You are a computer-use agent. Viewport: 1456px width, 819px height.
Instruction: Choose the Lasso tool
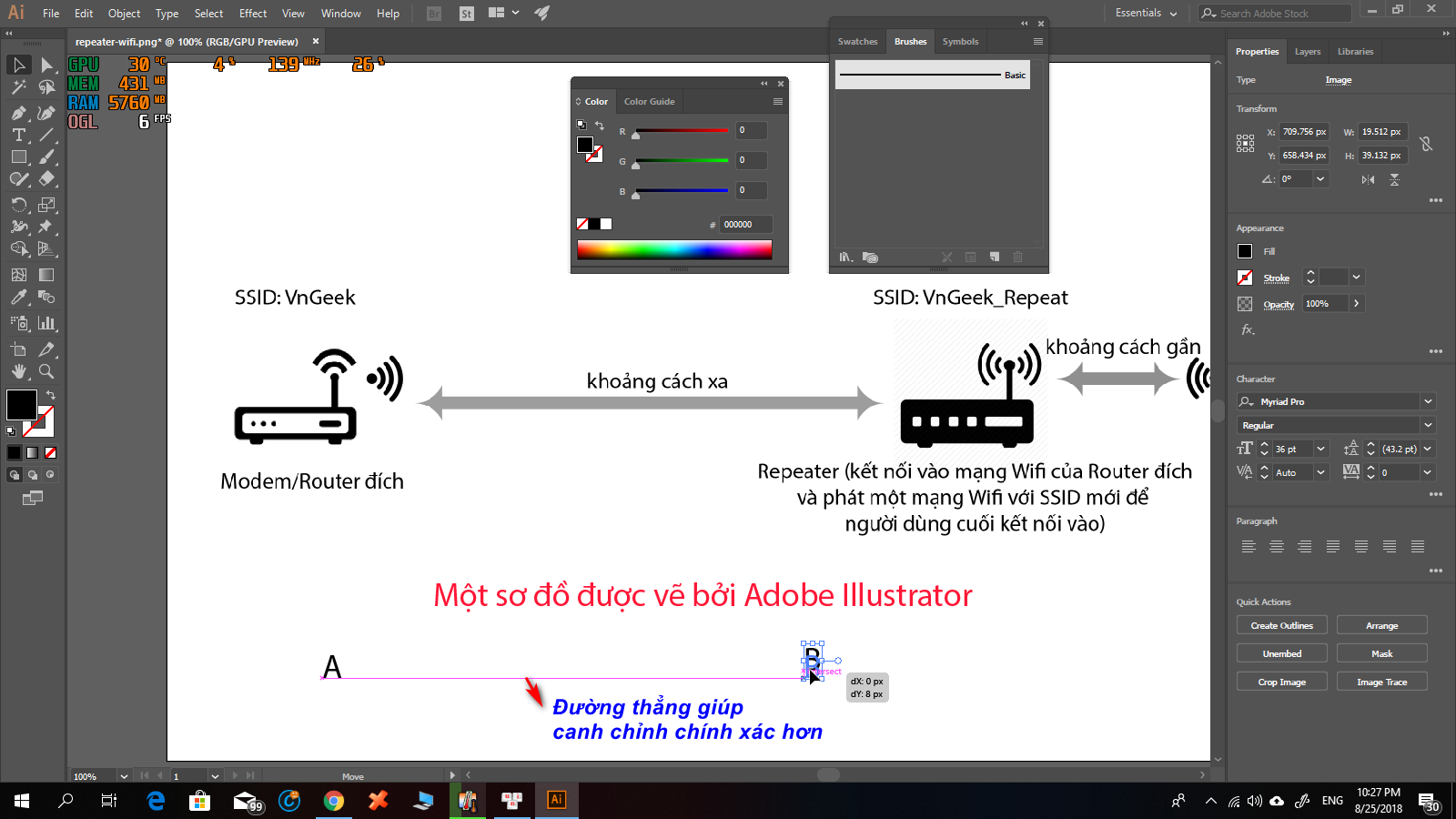click(x=46, y=87)
